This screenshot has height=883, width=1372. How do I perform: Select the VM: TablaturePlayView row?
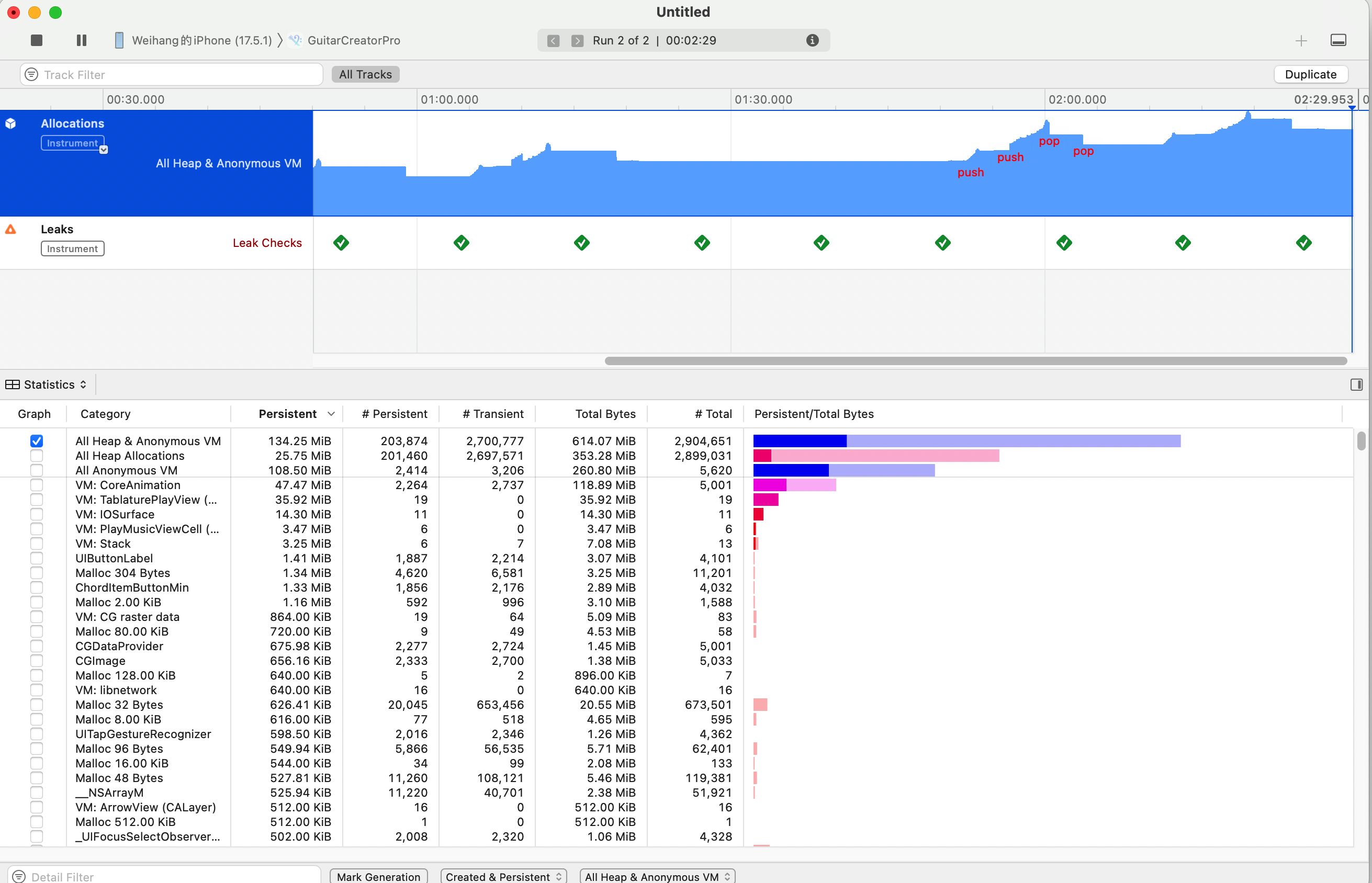coord(677,500)
